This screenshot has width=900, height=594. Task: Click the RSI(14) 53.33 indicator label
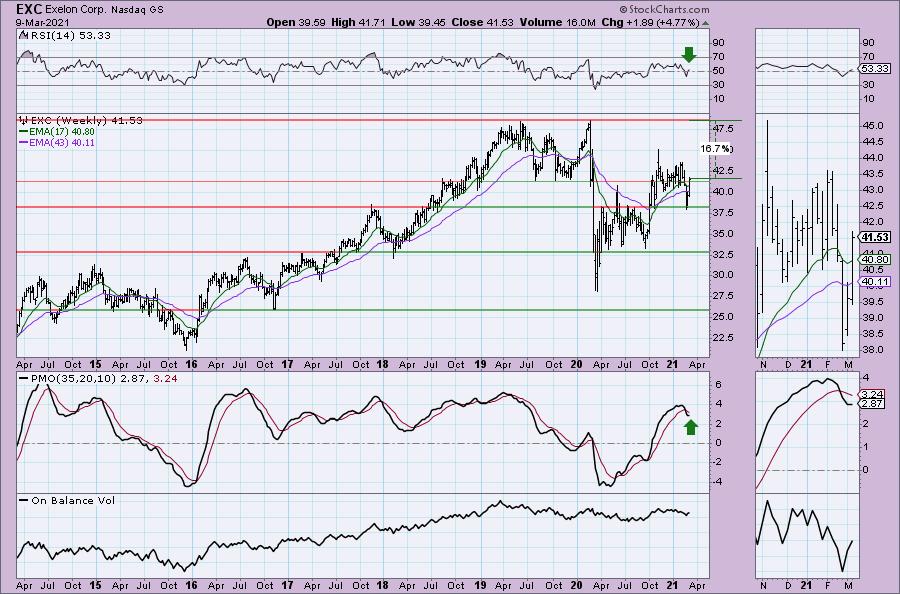coord(70,36)
